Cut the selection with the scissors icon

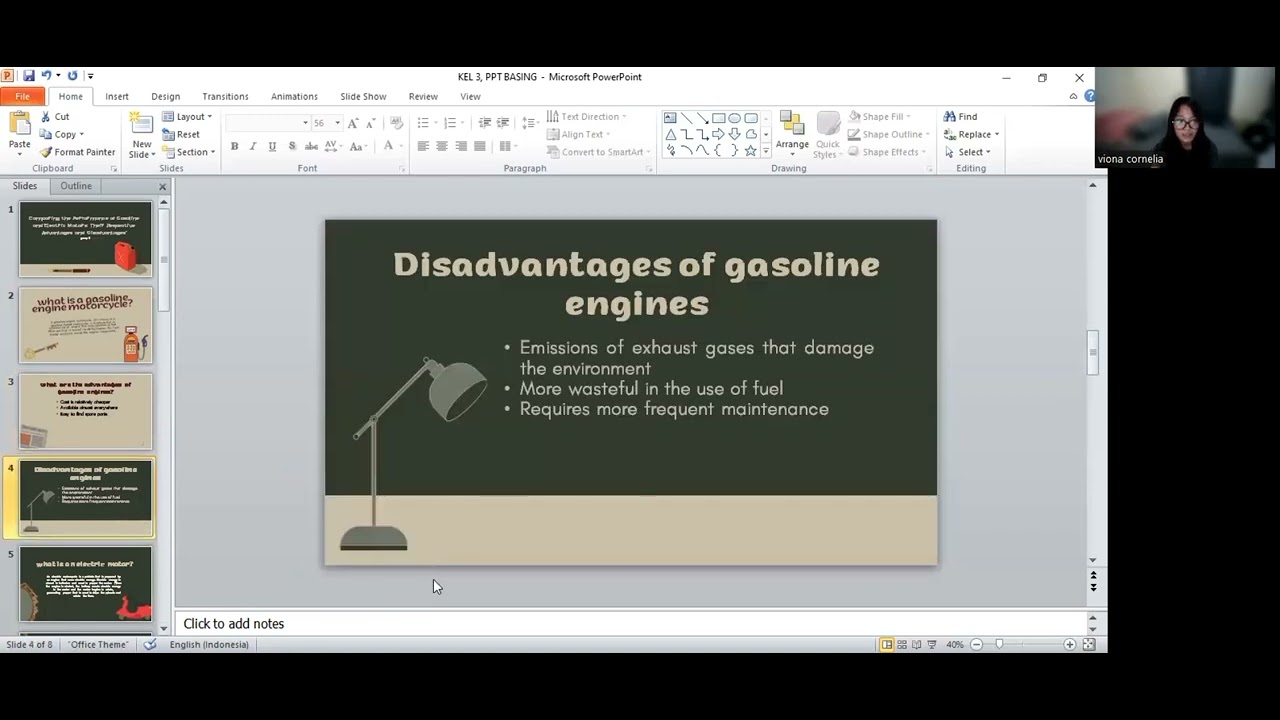click(x=54, y=117)
